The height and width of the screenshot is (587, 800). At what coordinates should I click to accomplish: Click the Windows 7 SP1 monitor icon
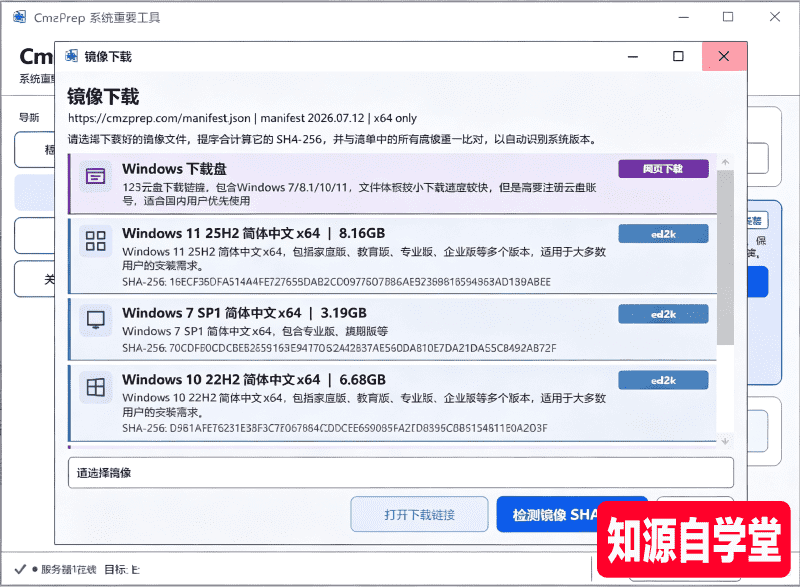[x=95, y=320]
